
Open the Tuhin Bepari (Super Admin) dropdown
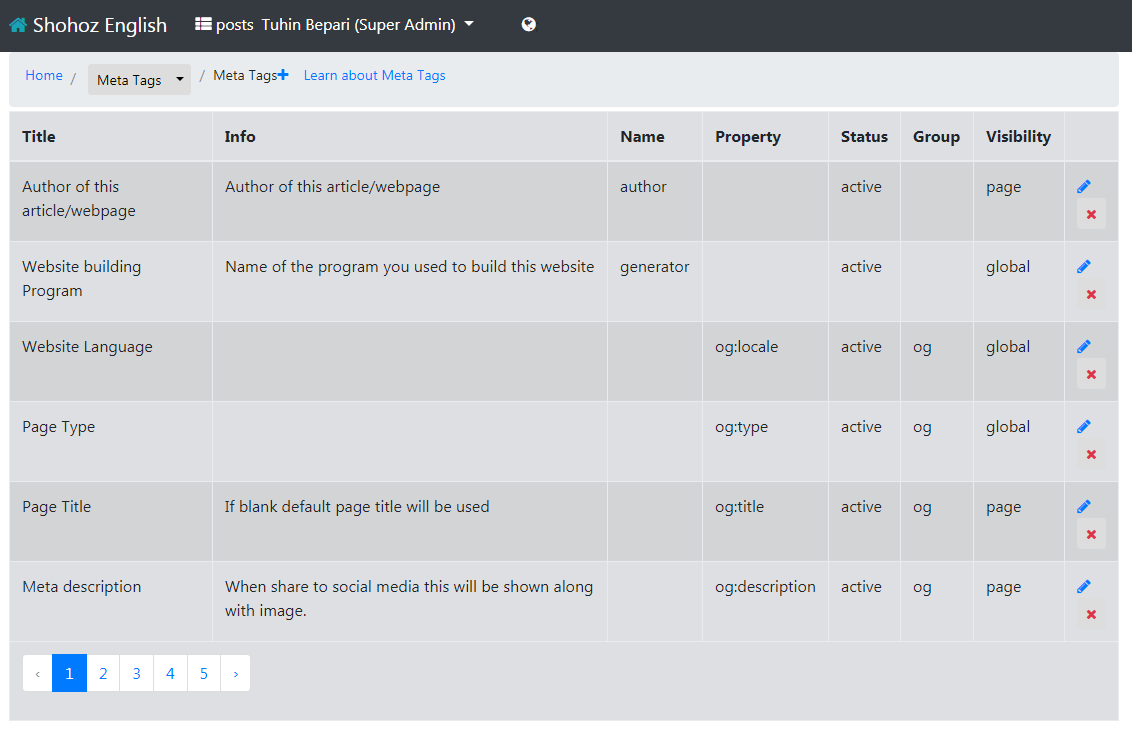(x=367, y=25)
